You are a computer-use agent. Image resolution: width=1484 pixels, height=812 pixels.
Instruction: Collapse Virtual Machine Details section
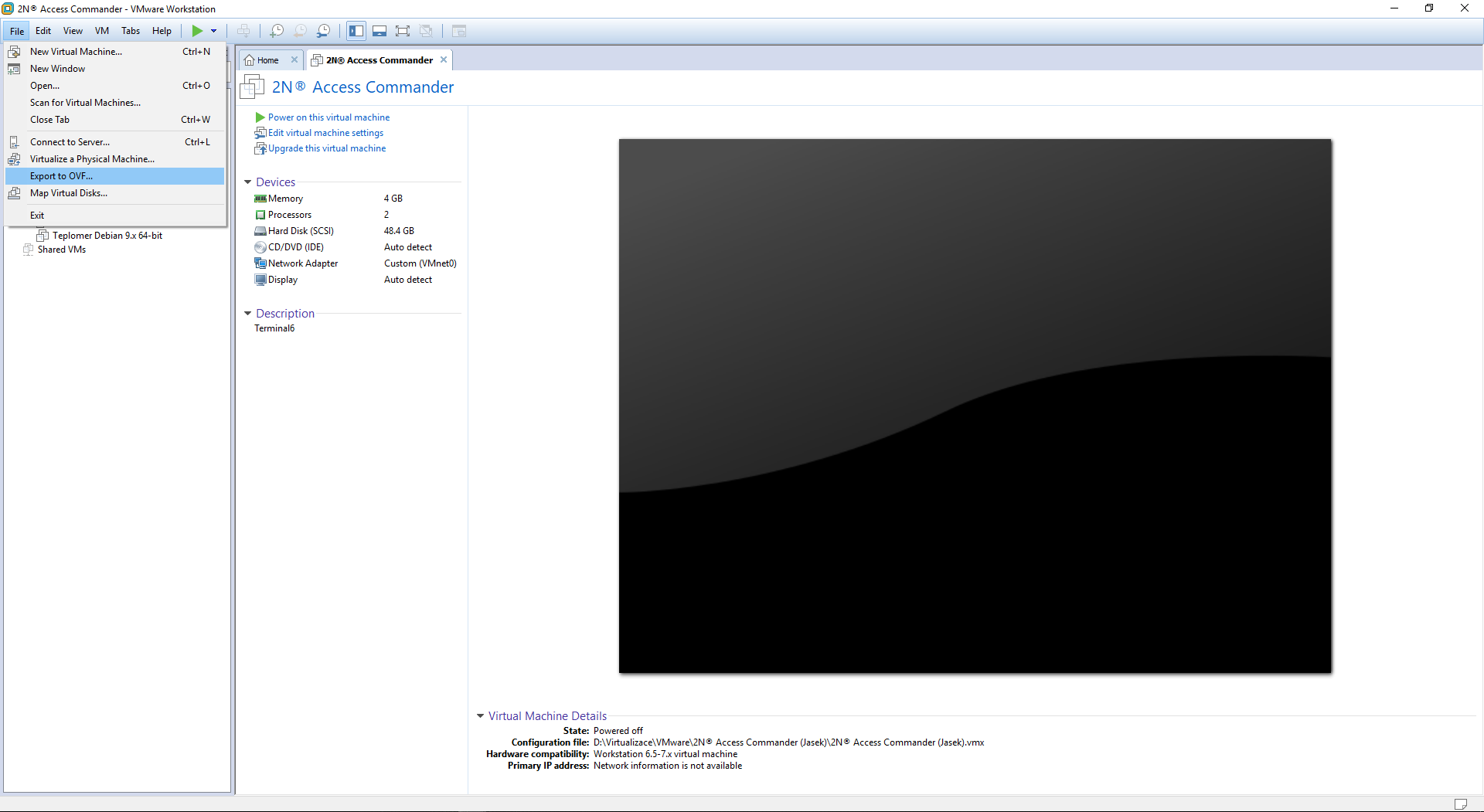[480, 716]
